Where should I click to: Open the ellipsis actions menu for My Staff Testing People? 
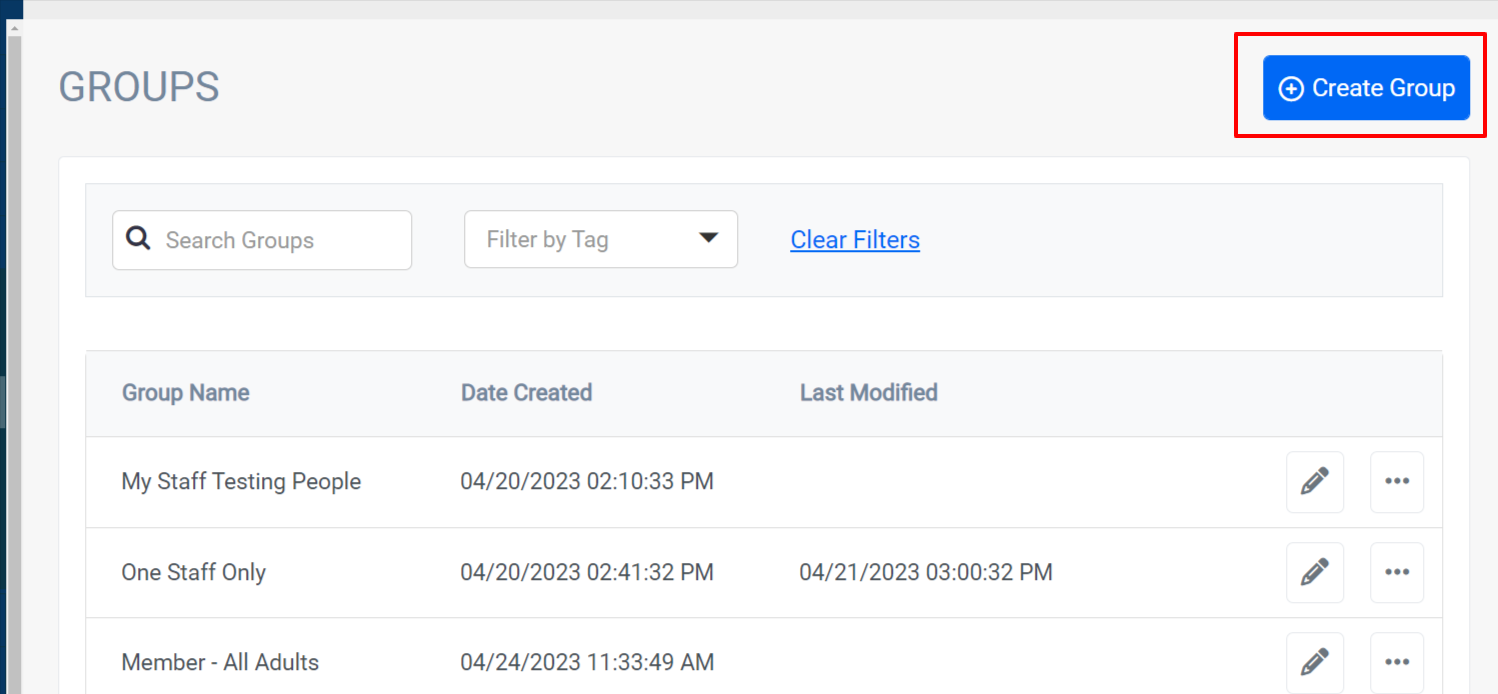(1396, 482)
